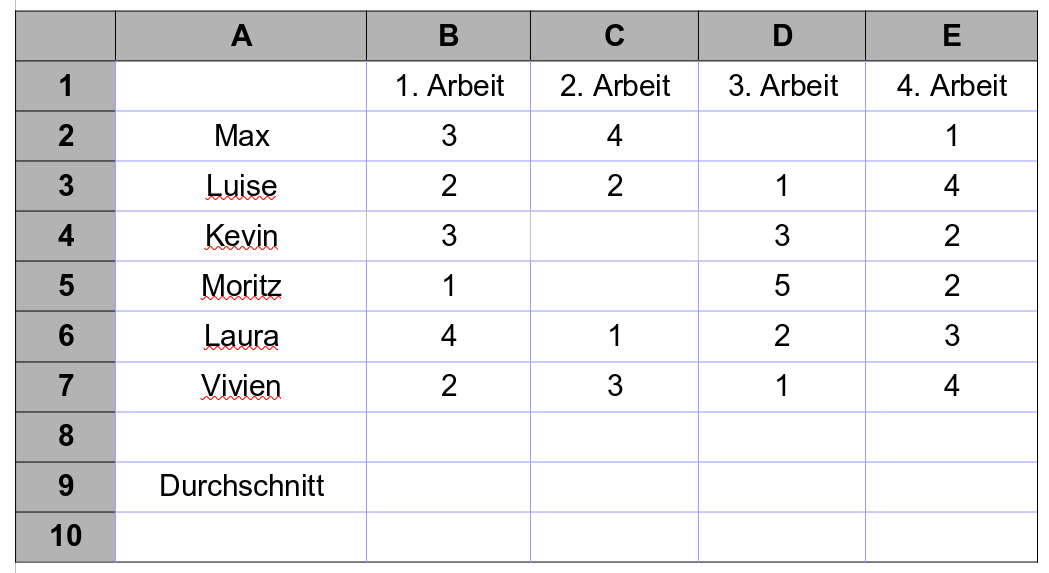Click empty cell for Max's 3. Arbeit
1049x573 pixels.
(782, 136)
